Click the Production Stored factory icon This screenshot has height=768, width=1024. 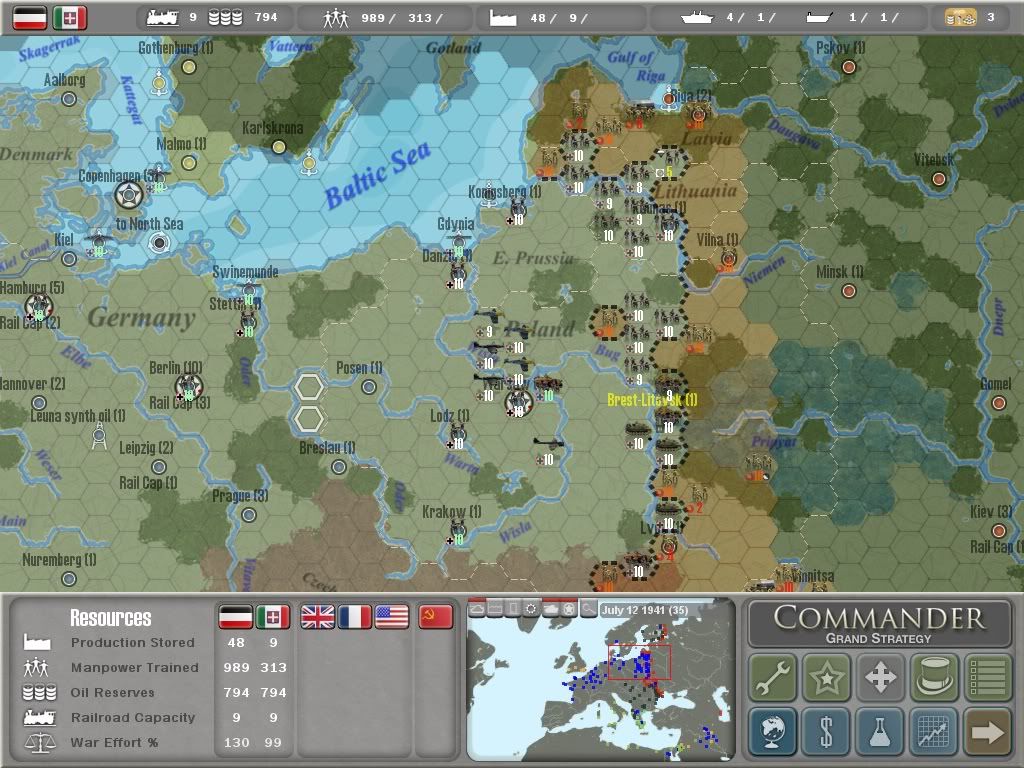[x=37, y=642]
